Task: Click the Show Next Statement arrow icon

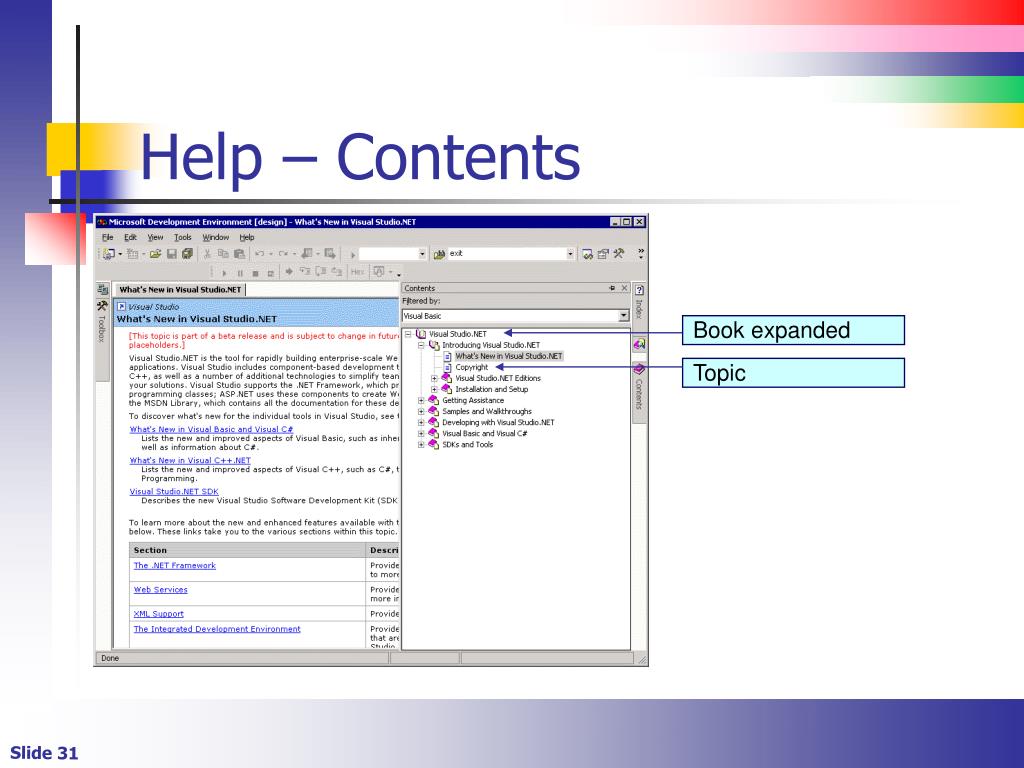Action: [x=289, y=272]
